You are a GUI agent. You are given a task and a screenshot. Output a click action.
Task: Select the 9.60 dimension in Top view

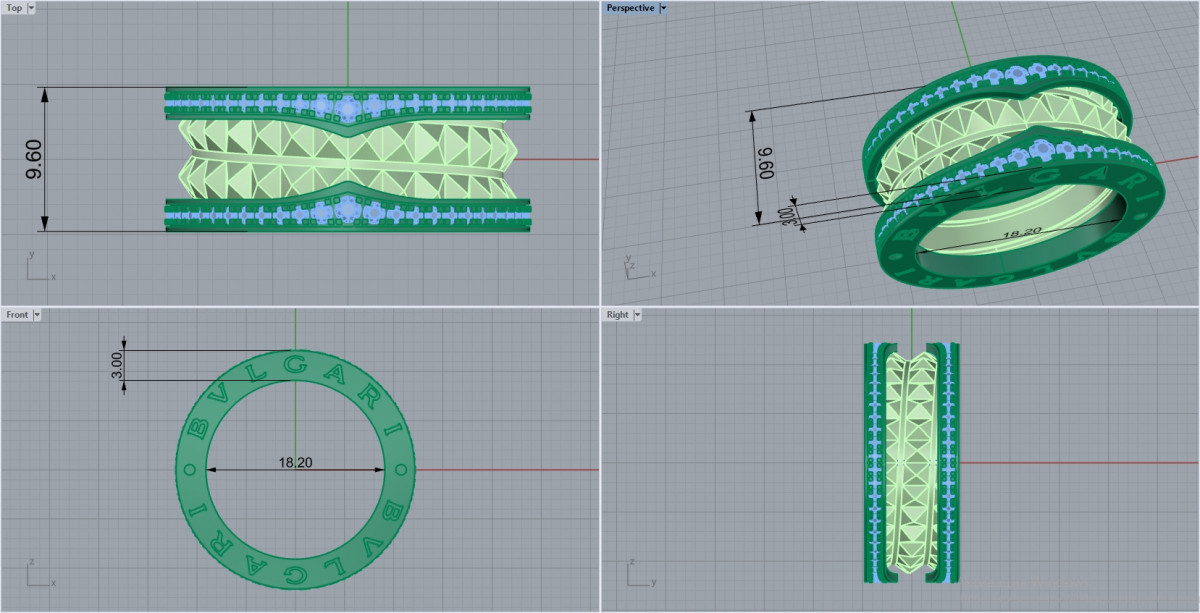point(35,159)
